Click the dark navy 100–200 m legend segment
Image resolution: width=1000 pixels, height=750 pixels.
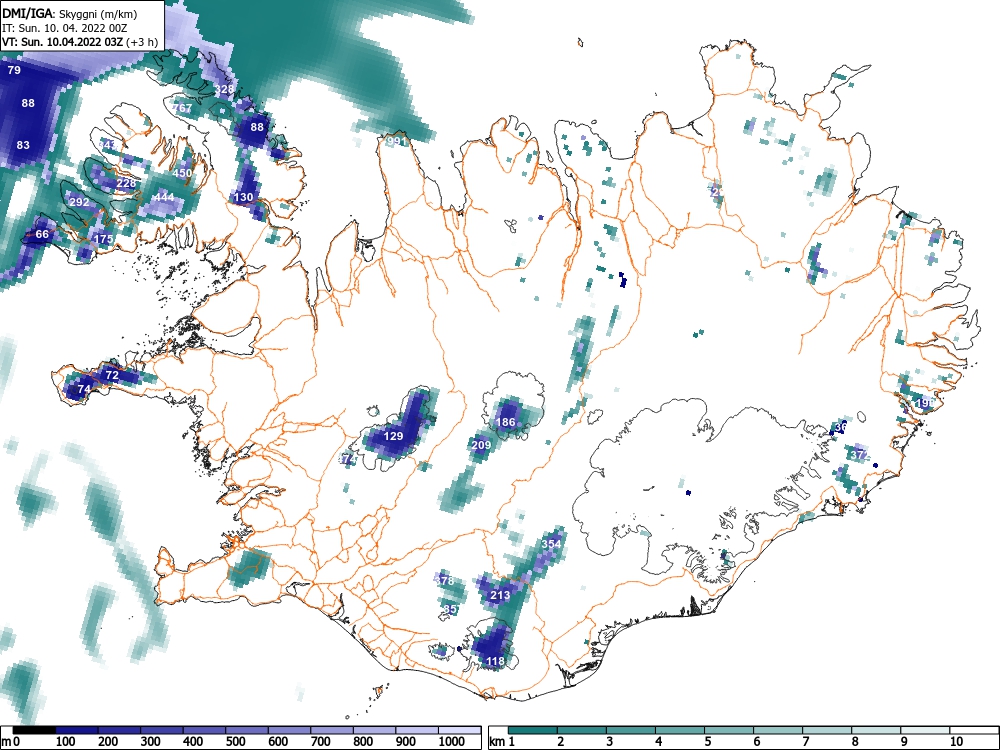click(76, 730)
